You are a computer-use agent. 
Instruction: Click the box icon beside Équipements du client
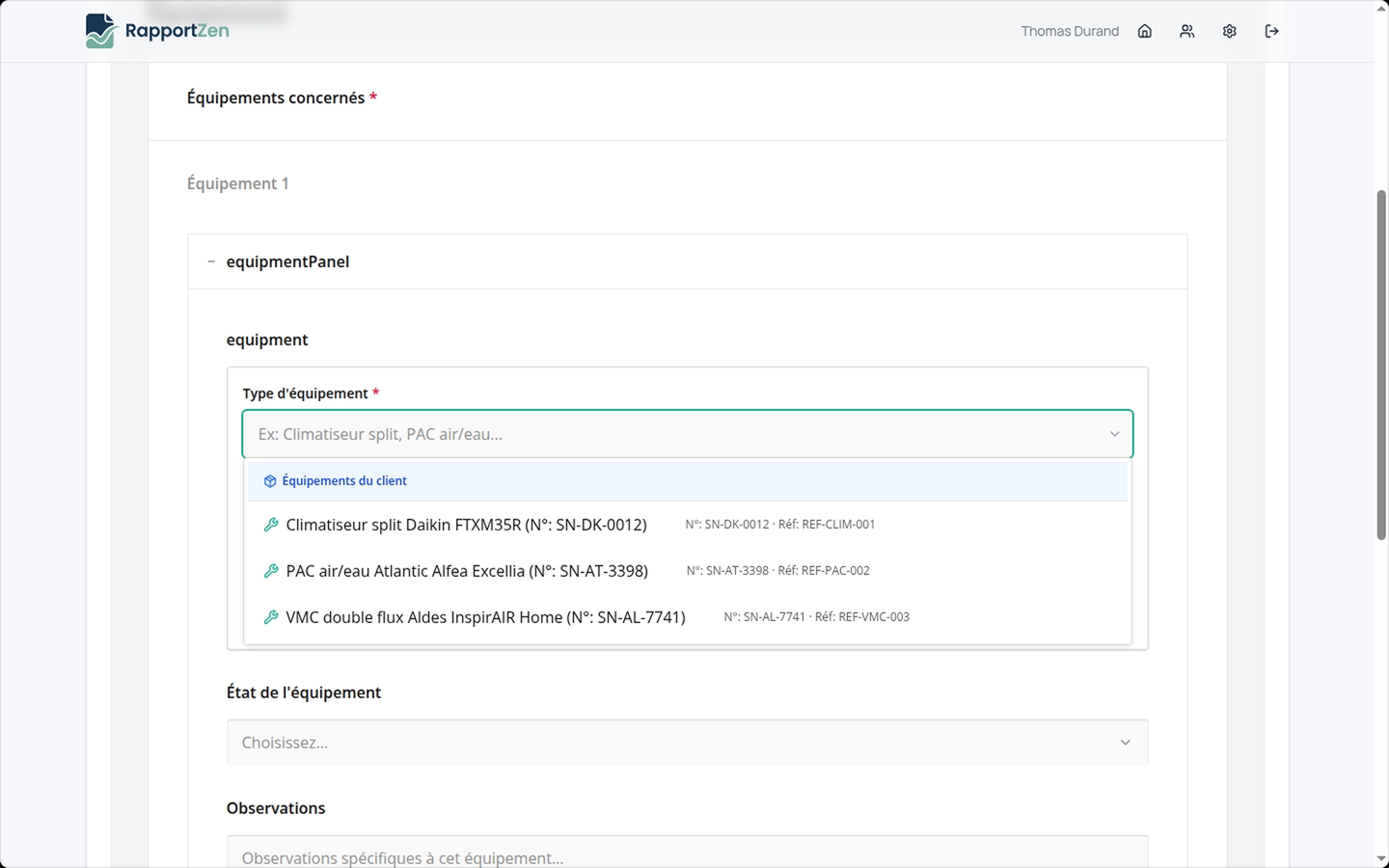click(270, 481)
